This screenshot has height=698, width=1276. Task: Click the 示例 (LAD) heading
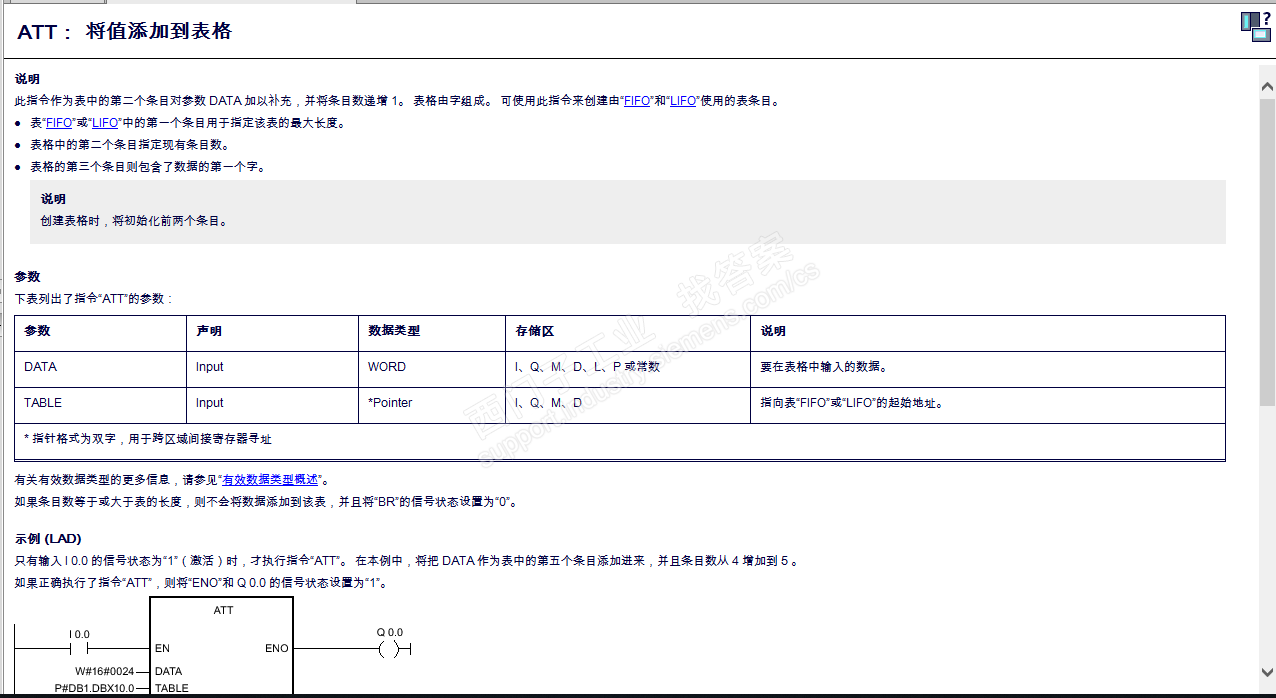click(x=48, y=539)
